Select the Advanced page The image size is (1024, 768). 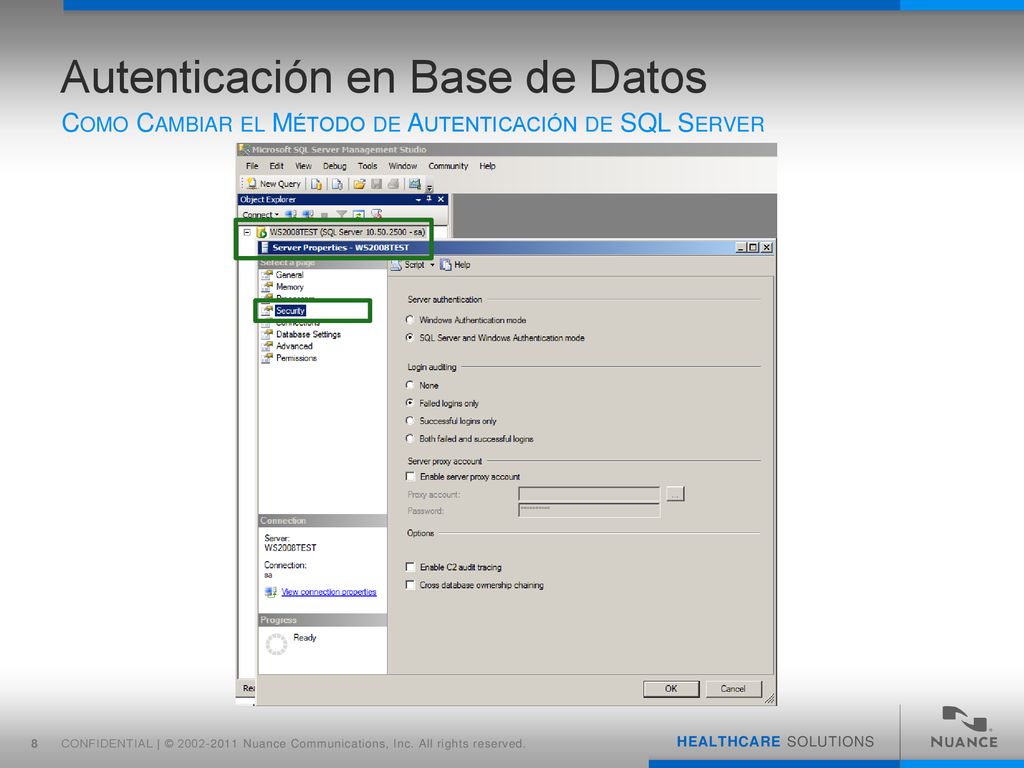(x=294, y=346)
